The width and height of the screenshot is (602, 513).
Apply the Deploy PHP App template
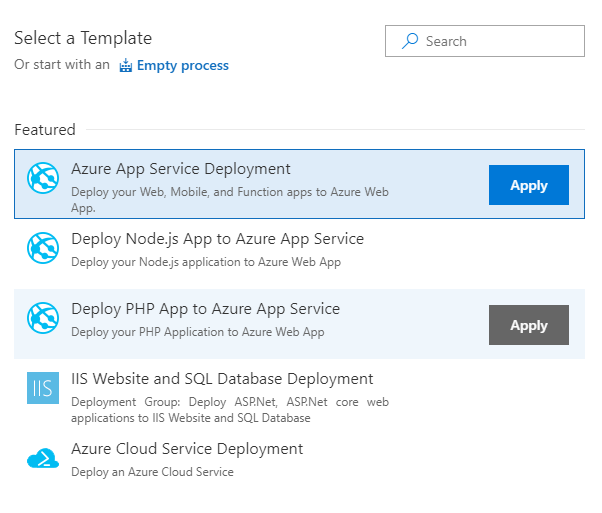(528, 325)
